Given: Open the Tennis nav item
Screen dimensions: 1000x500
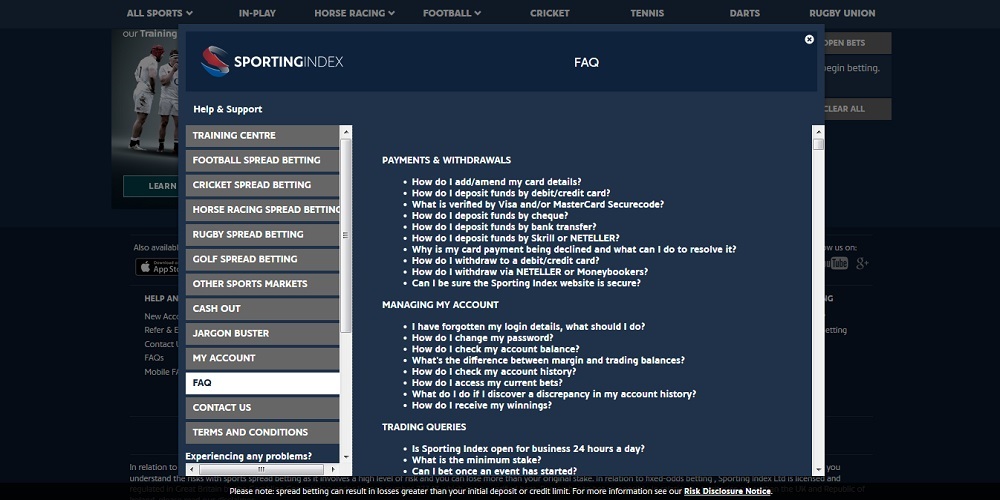Looking at the screenshot, I should [x=647, y=13].
